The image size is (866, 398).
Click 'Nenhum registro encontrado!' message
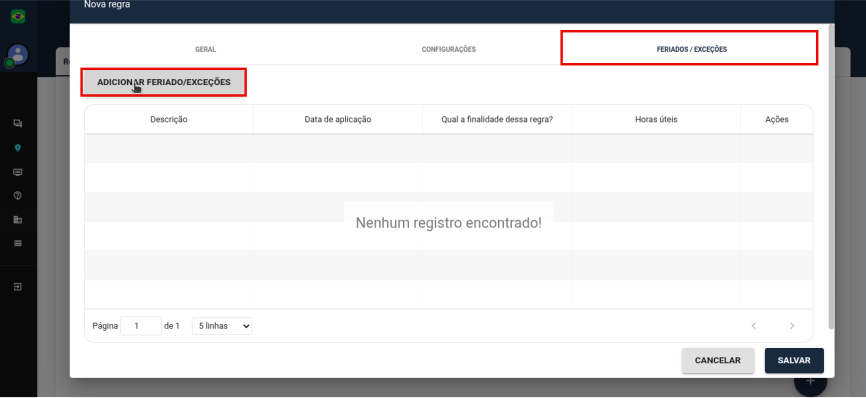[x=448, y=223]
